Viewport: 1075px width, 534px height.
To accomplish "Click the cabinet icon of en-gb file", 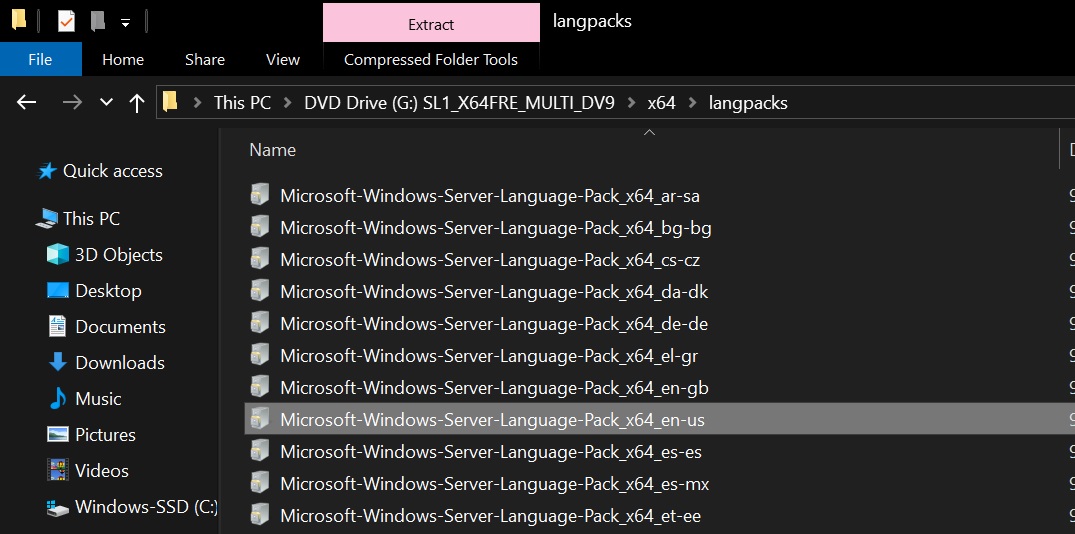I will coord(260,387).
